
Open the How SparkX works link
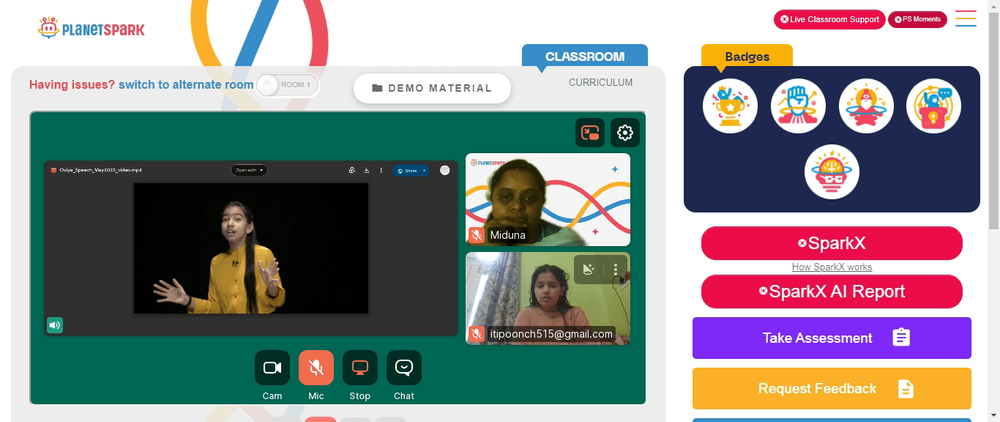[x=832, y=267]
